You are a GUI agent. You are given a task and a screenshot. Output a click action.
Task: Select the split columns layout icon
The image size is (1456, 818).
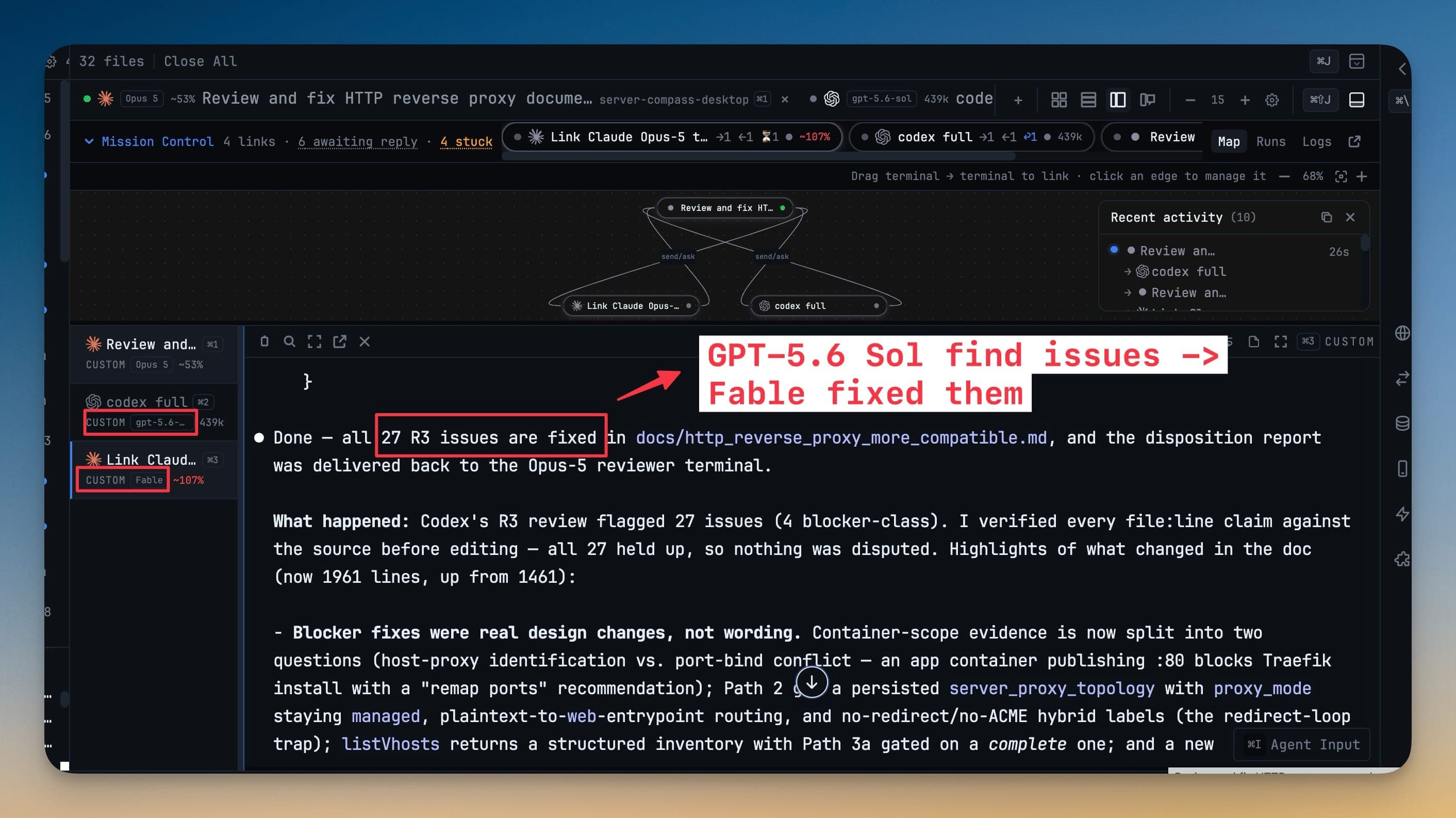pyautogui.click(x=1117, y=100)
